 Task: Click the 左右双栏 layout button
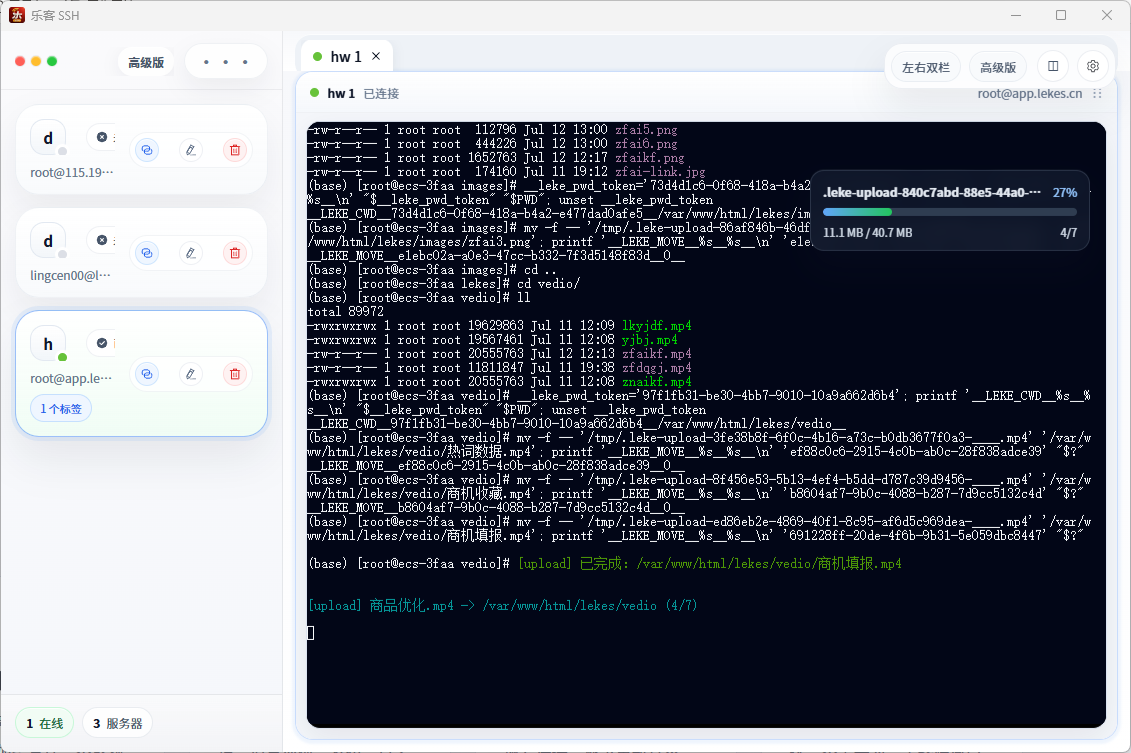click(x=925, y=67)
